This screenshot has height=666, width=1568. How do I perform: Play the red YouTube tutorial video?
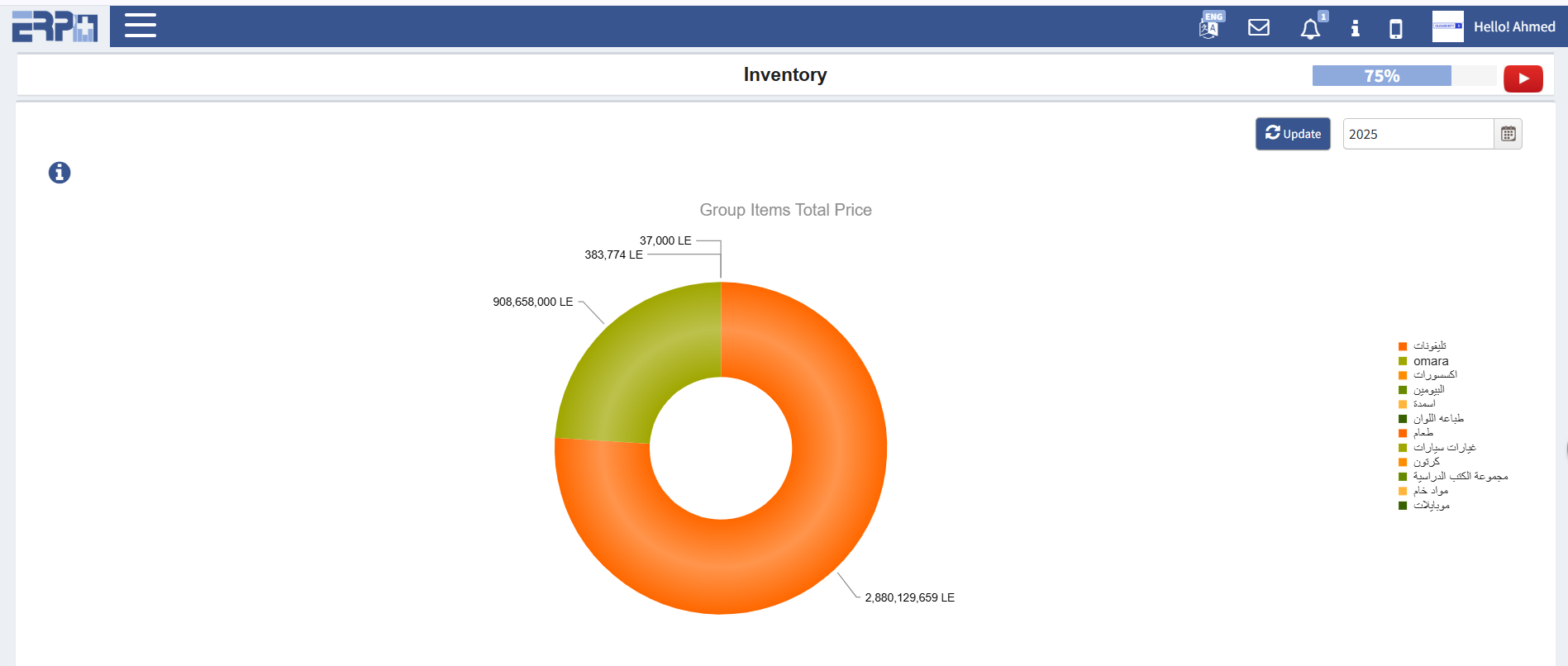[x=1523, y=78]
